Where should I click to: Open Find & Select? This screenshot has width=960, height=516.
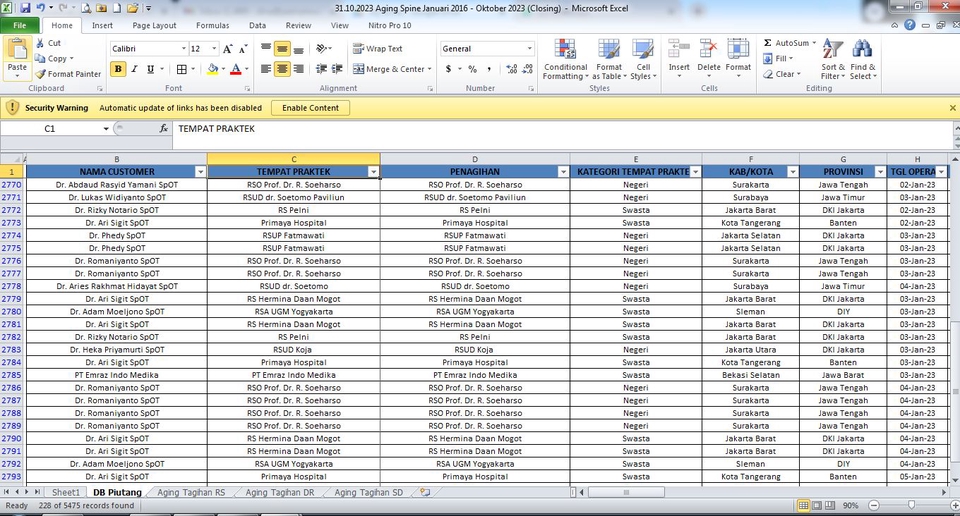863,59
